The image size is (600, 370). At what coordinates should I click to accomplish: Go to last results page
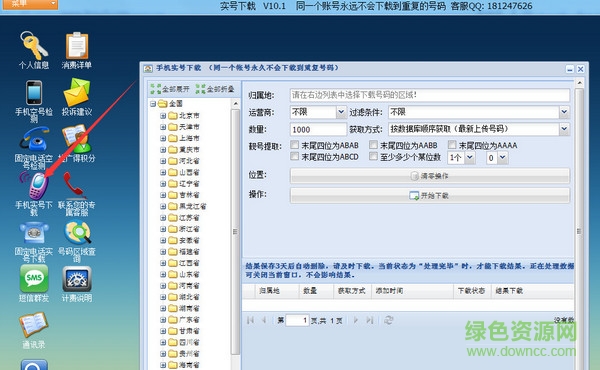point(370,320)
